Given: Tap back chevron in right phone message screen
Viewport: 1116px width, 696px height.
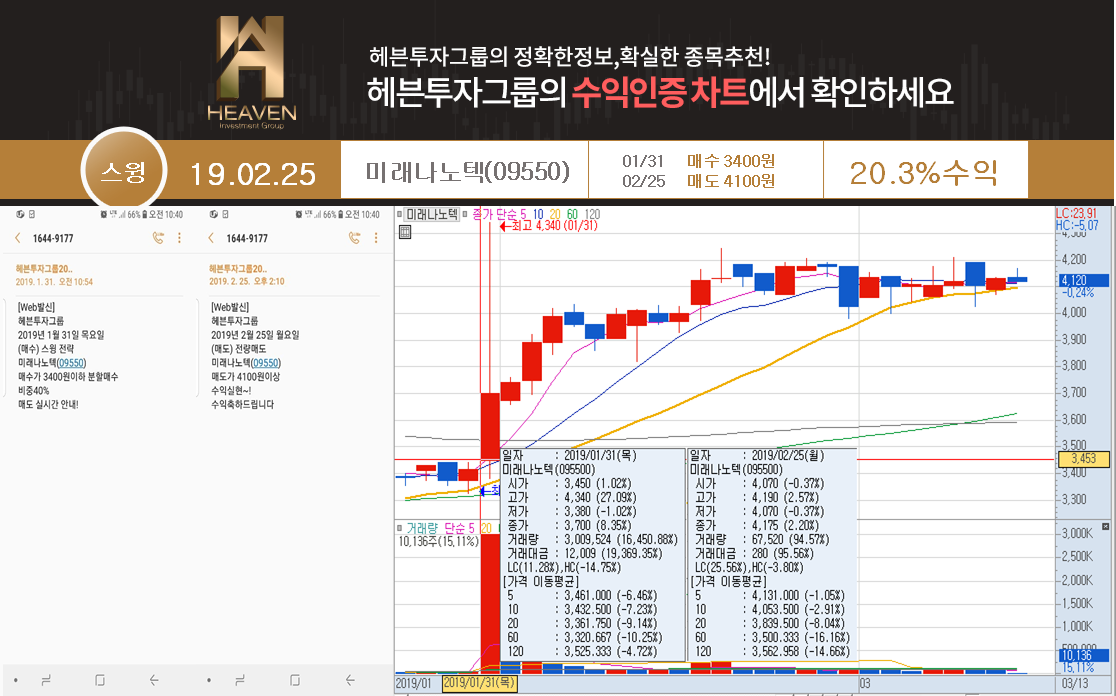Looking at the screenshot, I should click(211, 238).
